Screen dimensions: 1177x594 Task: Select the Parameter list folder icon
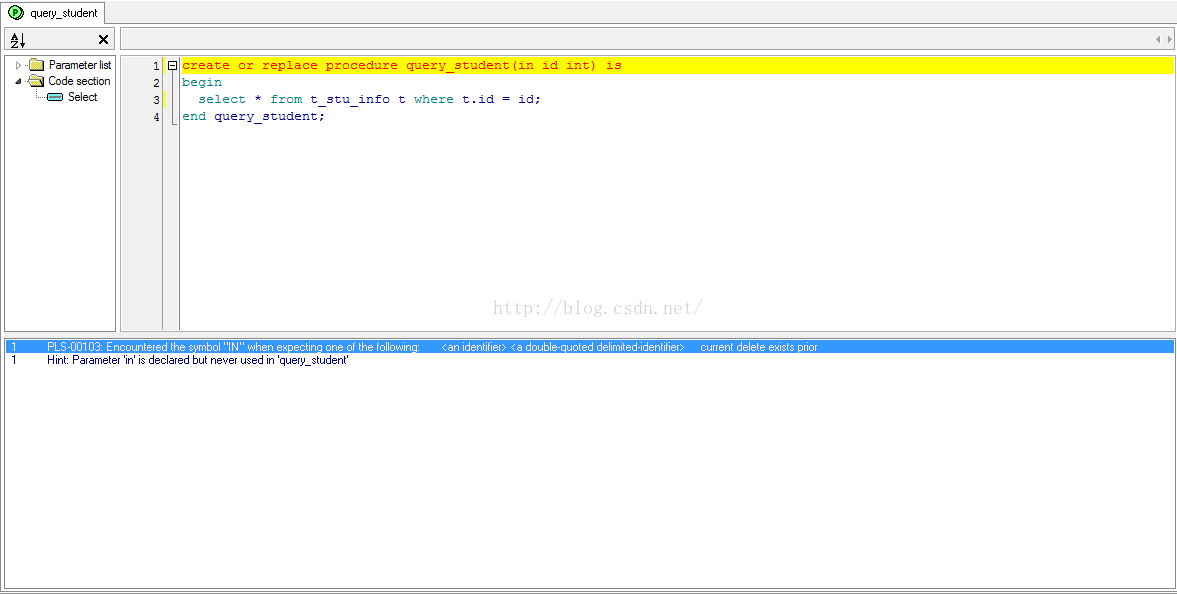37,65
